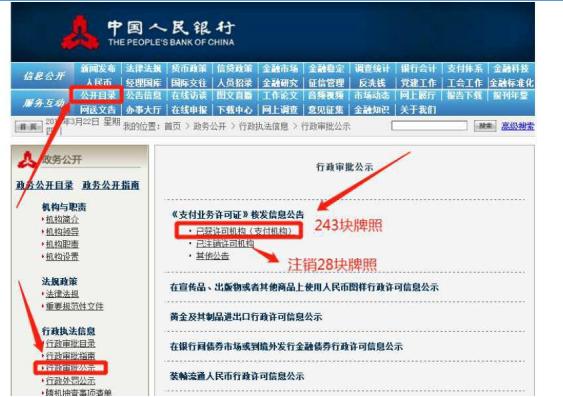Go to 金融知识 page

click(372, 109)
